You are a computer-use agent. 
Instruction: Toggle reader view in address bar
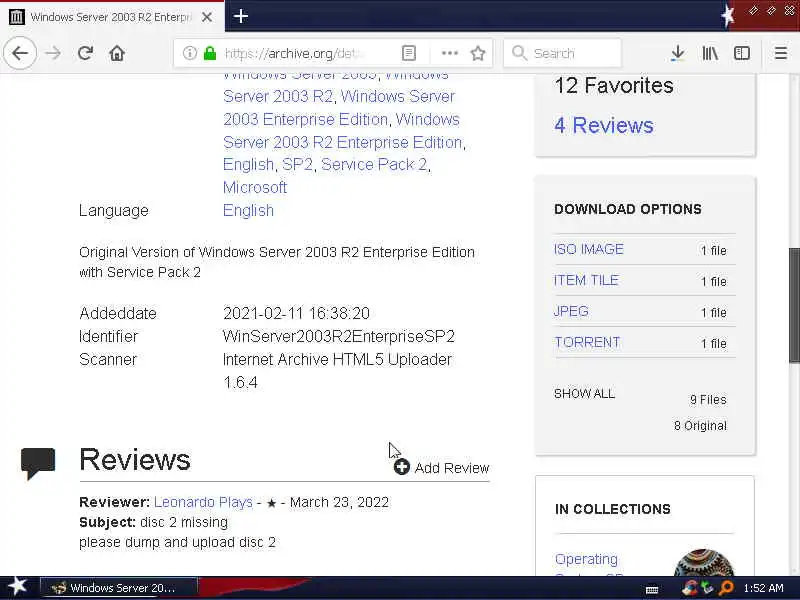(409, 53)
